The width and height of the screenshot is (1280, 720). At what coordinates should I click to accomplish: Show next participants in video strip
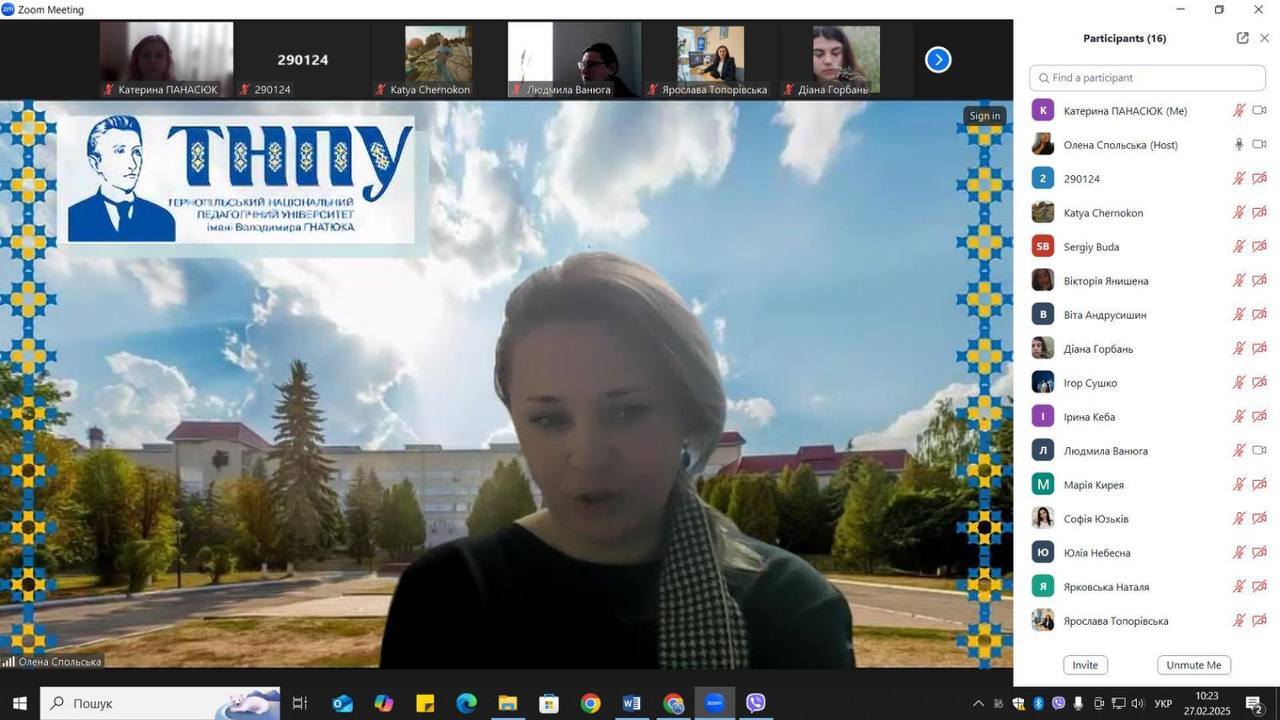coord(937,60)
